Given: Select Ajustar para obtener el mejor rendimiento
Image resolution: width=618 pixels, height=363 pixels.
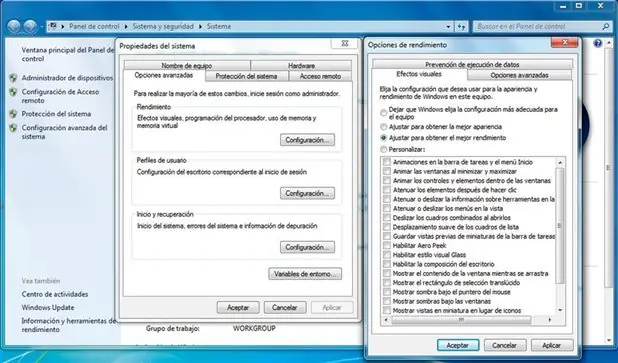Looking at the screenshot, I should [x=383, y=138].
